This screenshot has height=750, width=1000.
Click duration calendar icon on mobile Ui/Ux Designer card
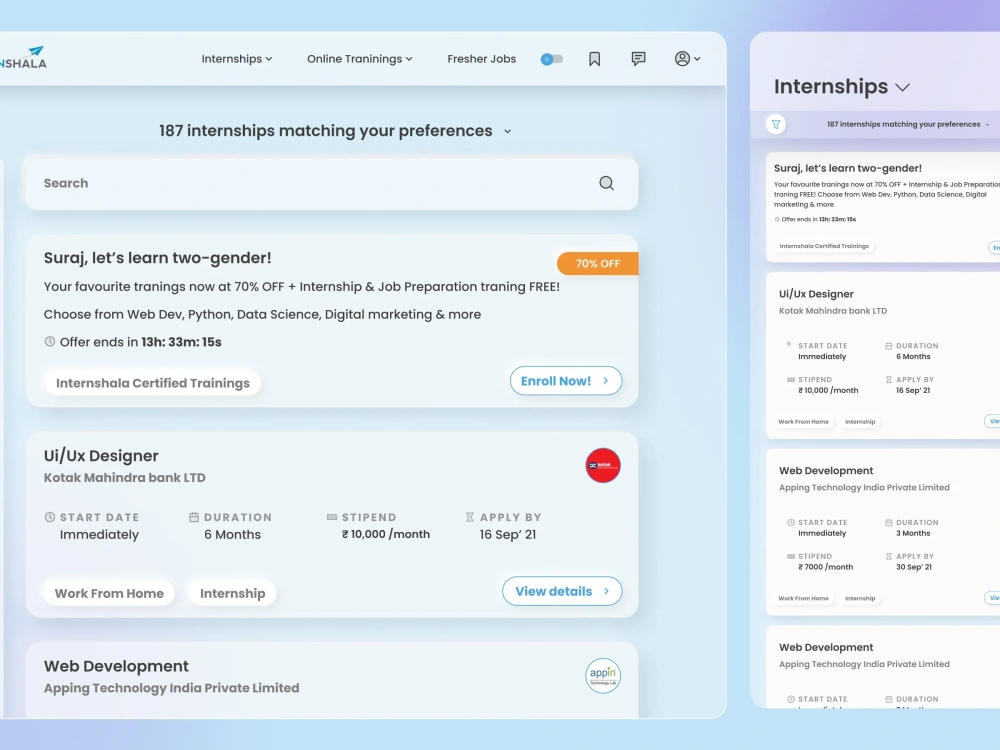coord(888,346)
